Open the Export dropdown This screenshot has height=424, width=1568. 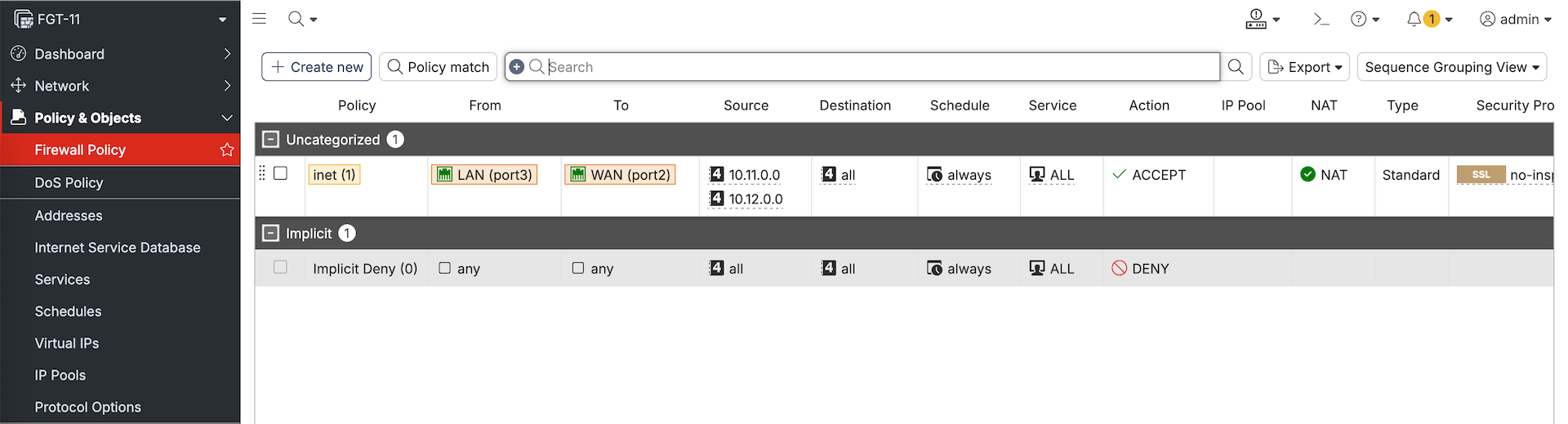pyautogui.click(x=1304, y=67)
